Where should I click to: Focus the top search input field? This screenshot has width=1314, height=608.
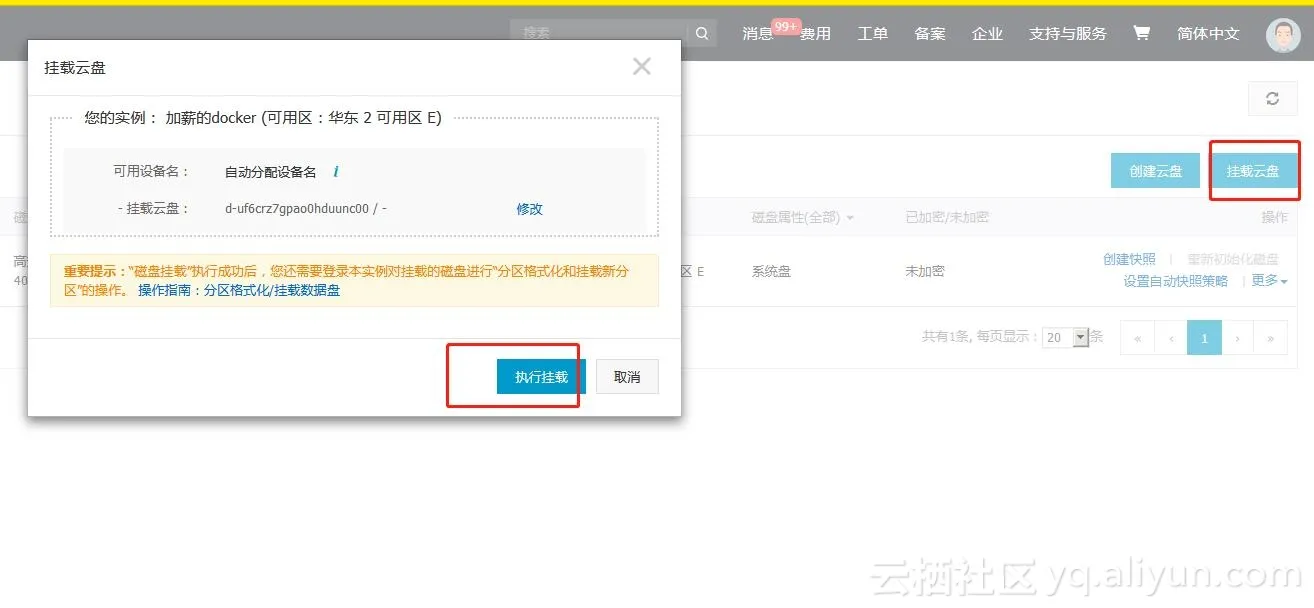point(599,33)
